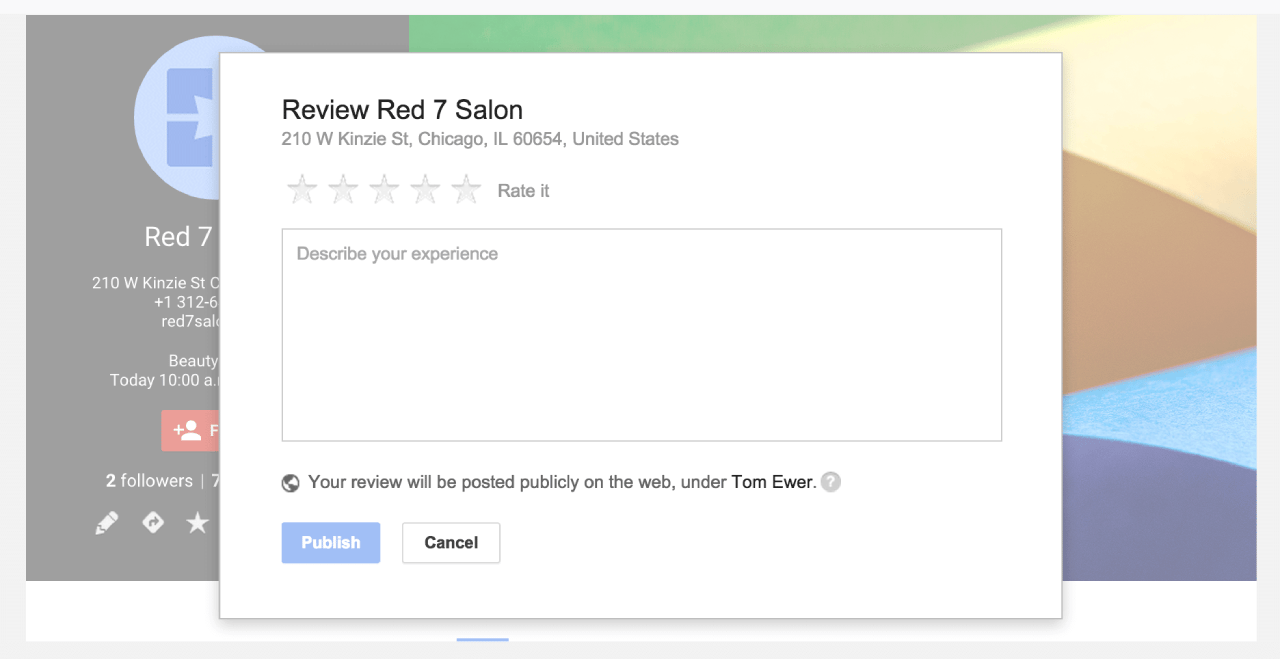Rate two stars in review dialog
Image resolution: width=1280 pixels, height=659 pixels.
[343, 190]
